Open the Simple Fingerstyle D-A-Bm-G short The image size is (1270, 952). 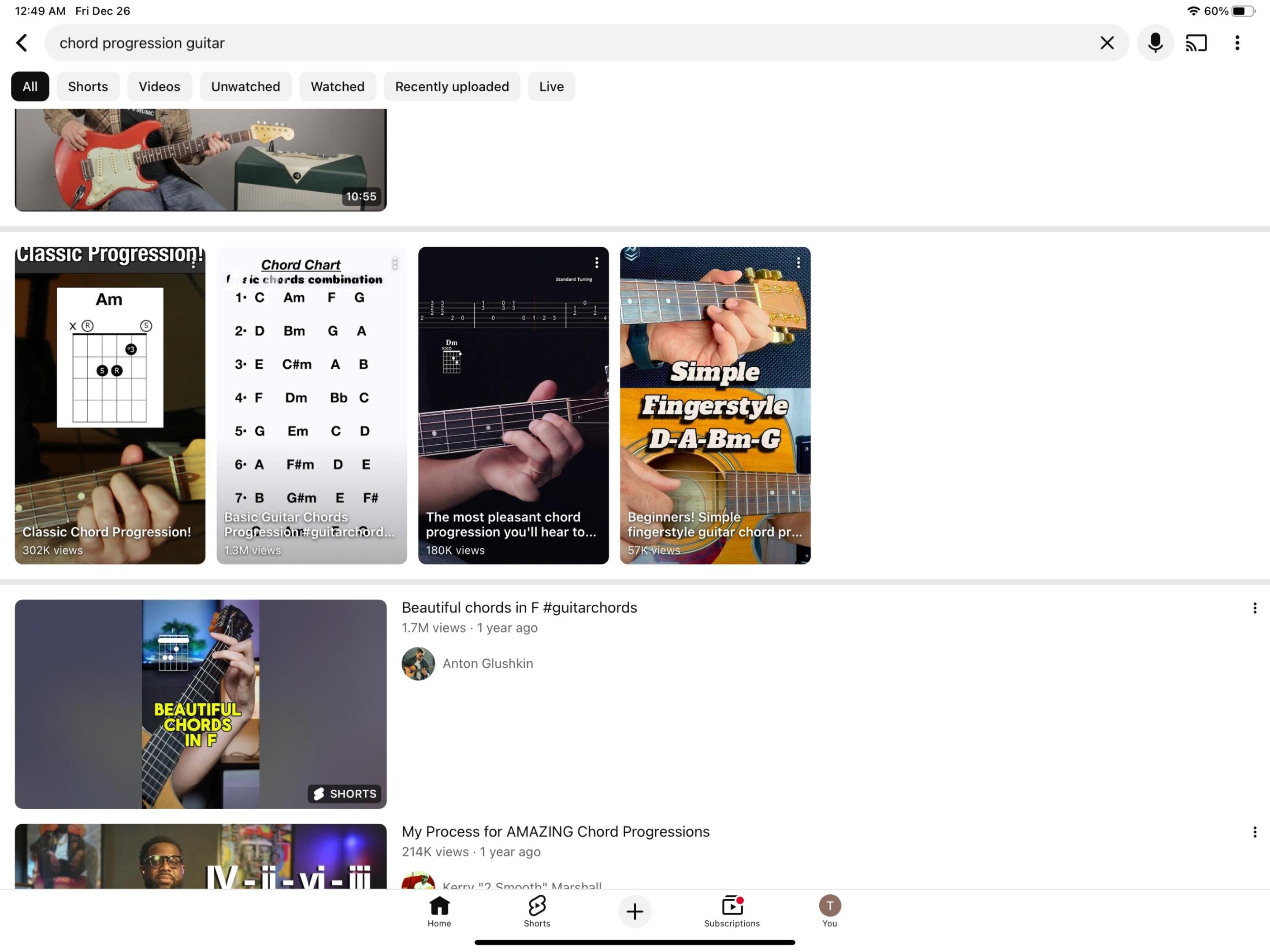pos(715,405)
